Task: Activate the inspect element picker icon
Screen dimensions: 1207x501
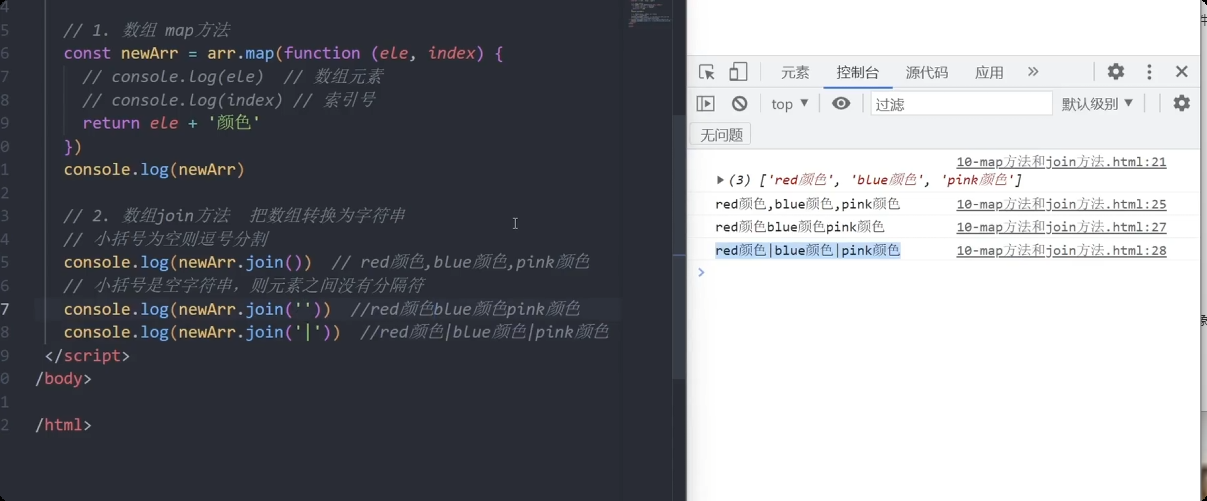Action: [707, 72]
